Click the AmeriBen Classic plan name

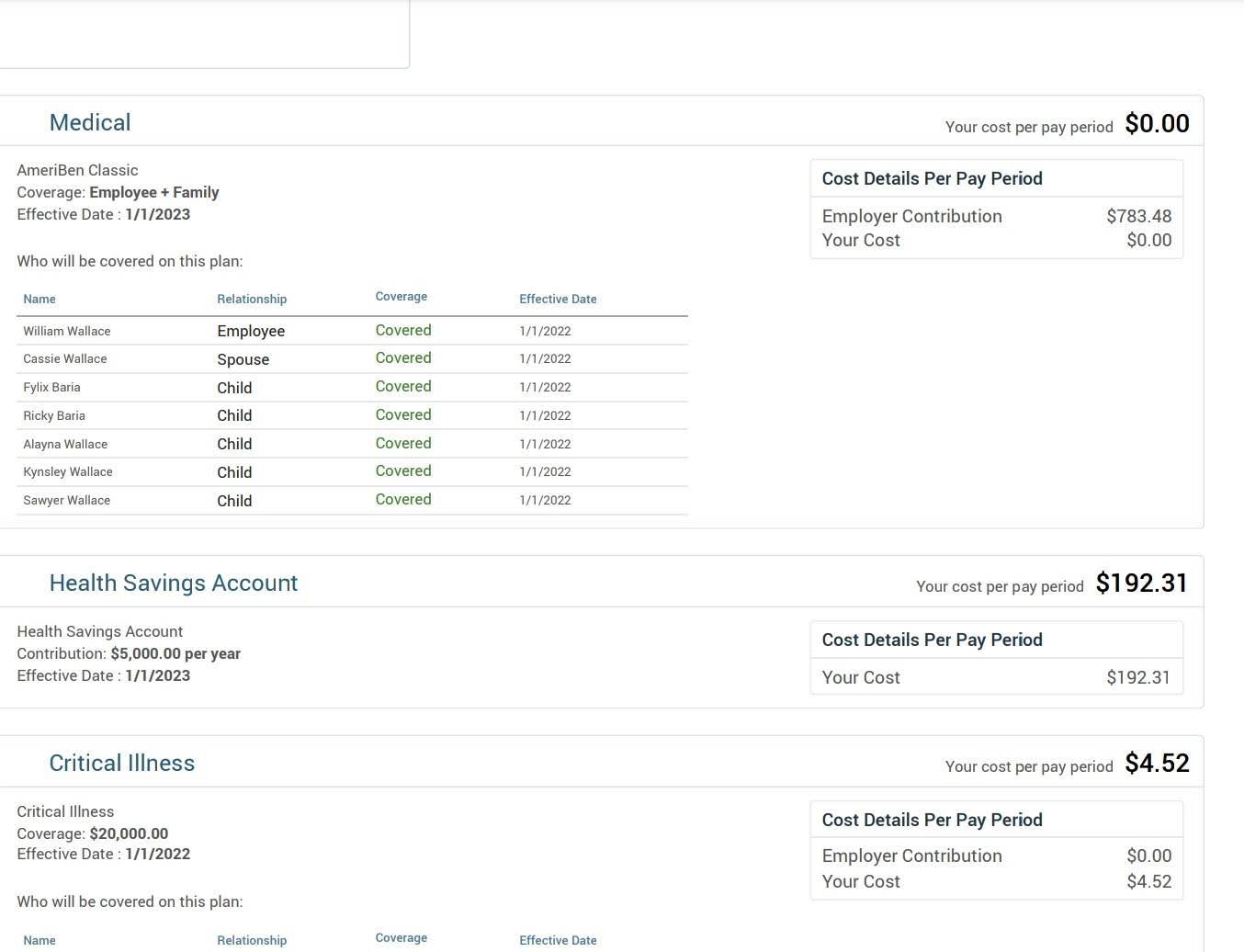(77, 170)
